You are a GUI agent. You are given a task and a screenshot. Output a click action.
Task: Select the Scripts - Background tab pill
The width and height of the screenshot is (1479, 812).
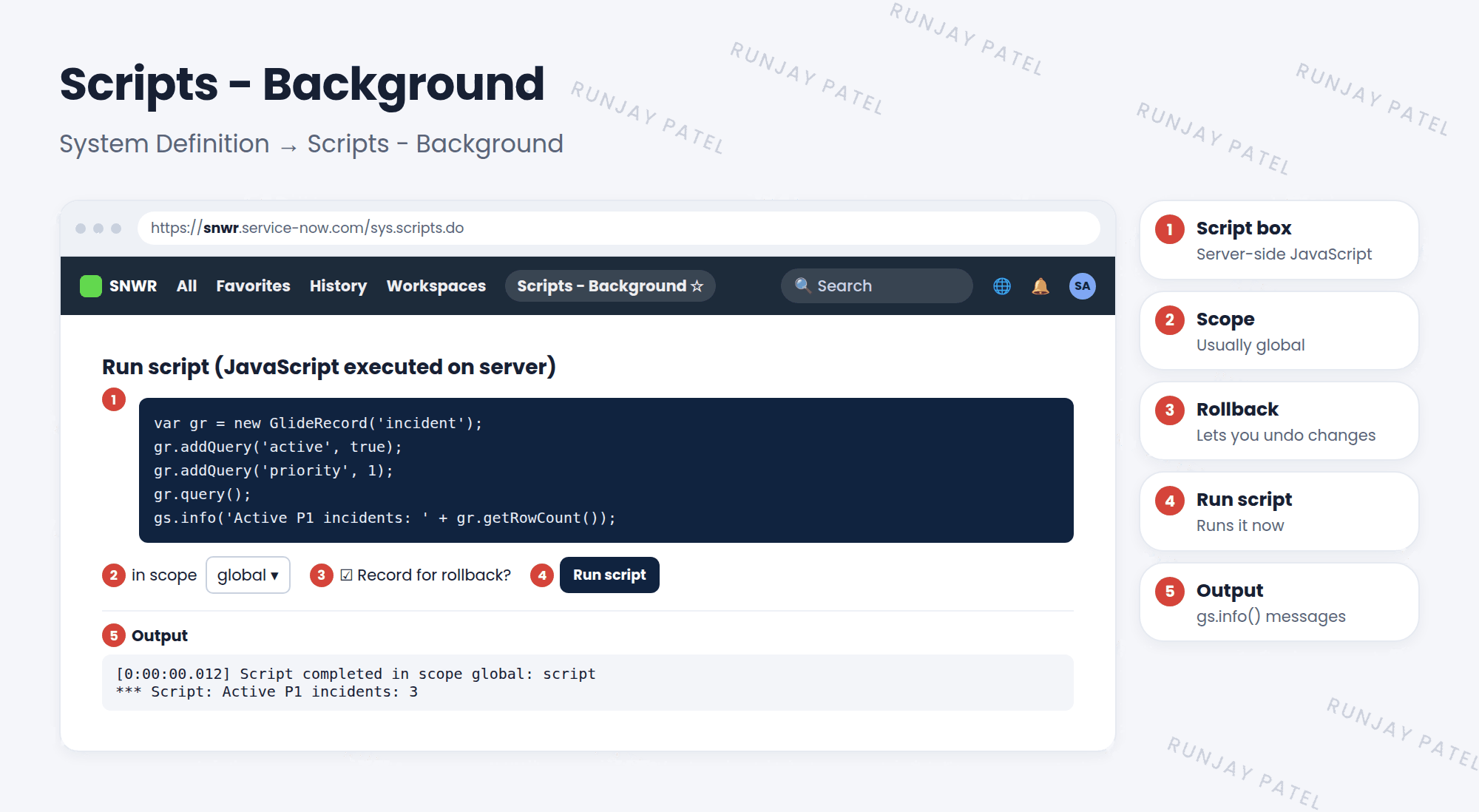click(x=610, y=286)
